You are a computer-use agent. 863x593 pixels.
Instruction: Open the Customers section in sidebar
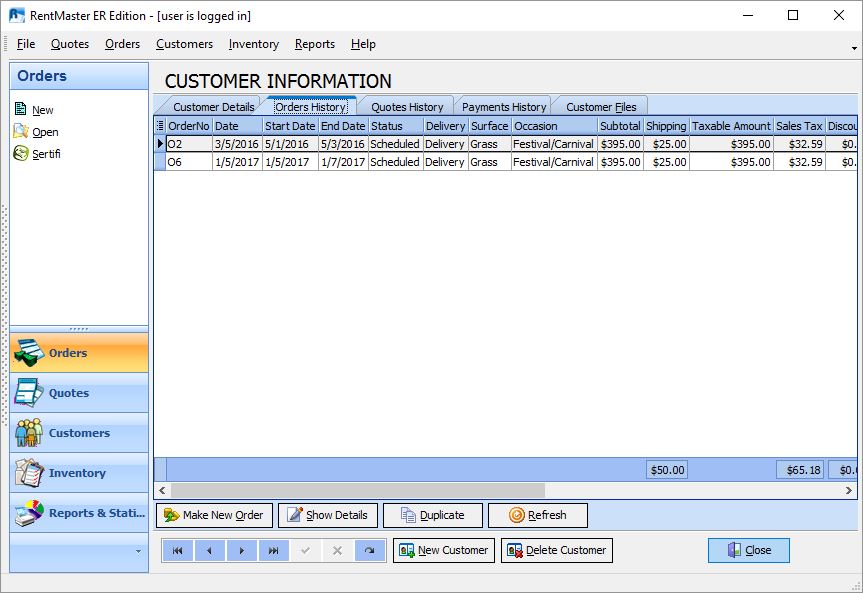coord(79,433)
